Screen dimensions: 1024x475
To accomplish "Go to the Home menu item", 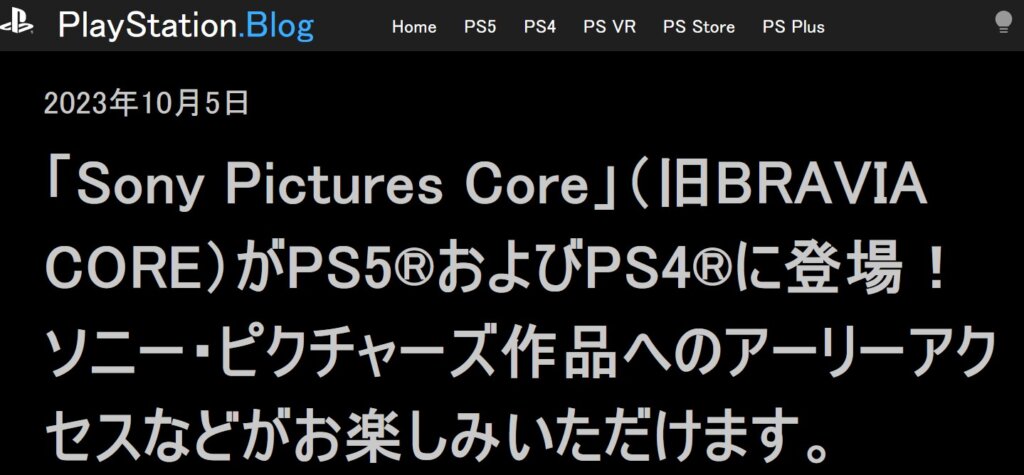I will click(x=414, y=27).
